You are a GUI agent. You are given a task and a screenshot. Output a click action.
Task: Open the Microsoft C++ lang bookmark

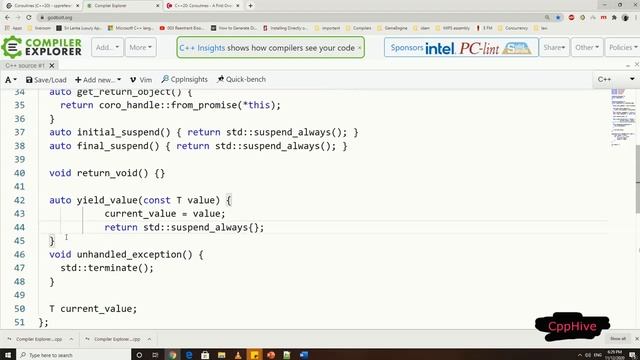pyautogui.click(x=131, y=28)
